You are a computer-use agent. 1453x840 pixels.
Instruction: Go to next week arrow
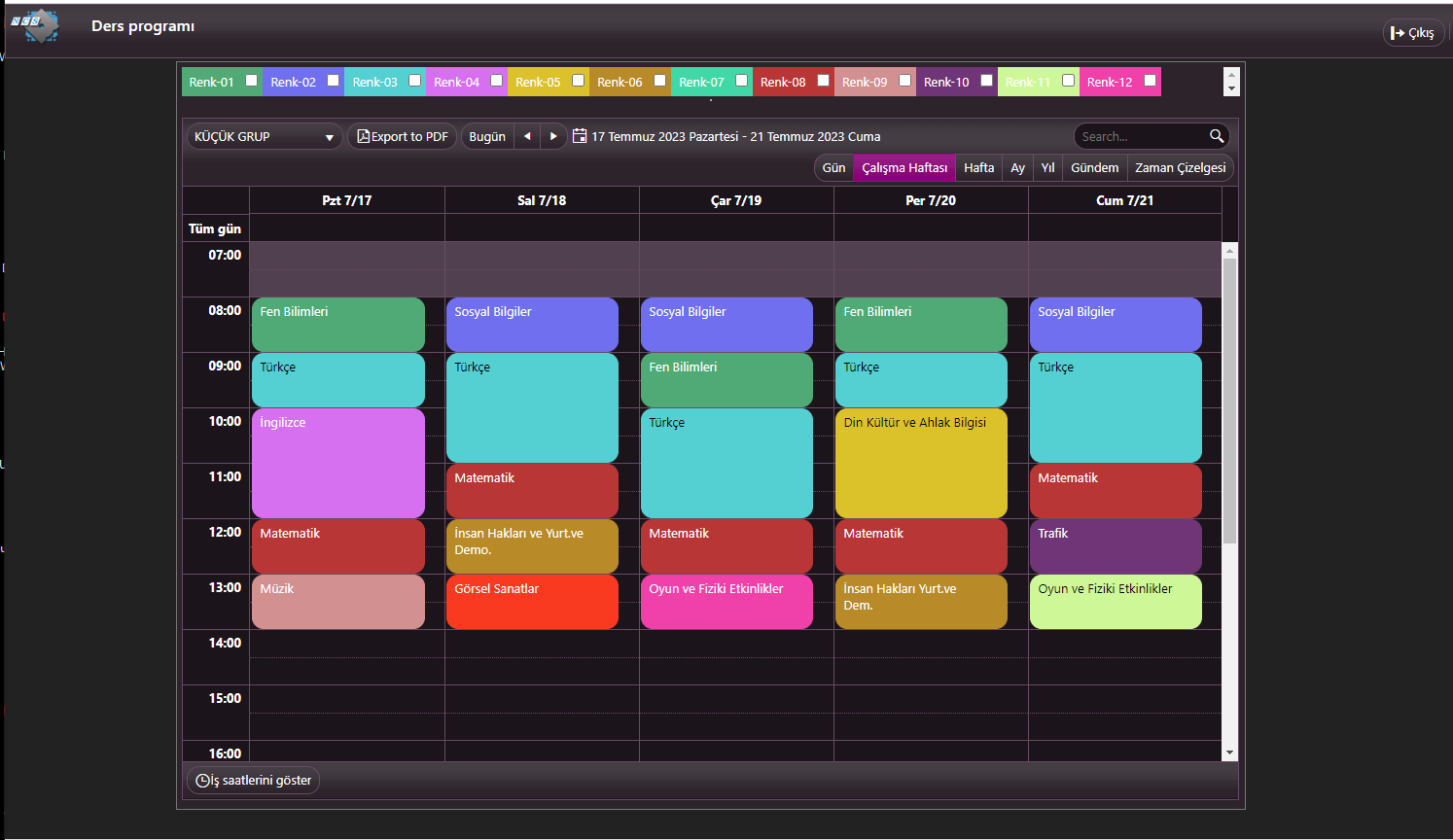coord(553,136)
